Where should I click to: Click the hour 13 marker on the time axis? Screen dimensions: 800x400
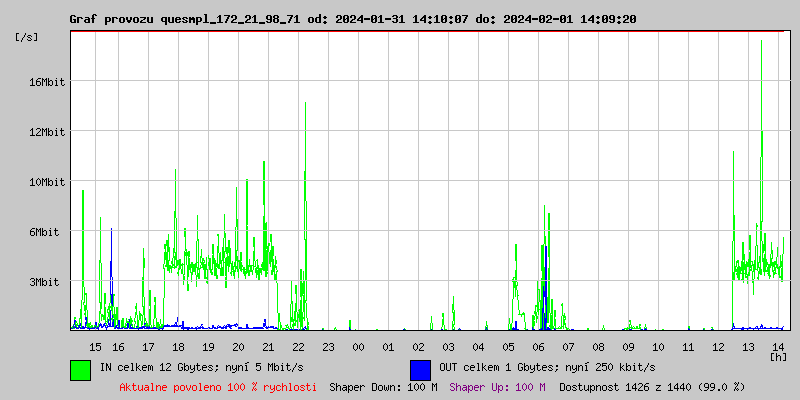[x=749, y=346]
